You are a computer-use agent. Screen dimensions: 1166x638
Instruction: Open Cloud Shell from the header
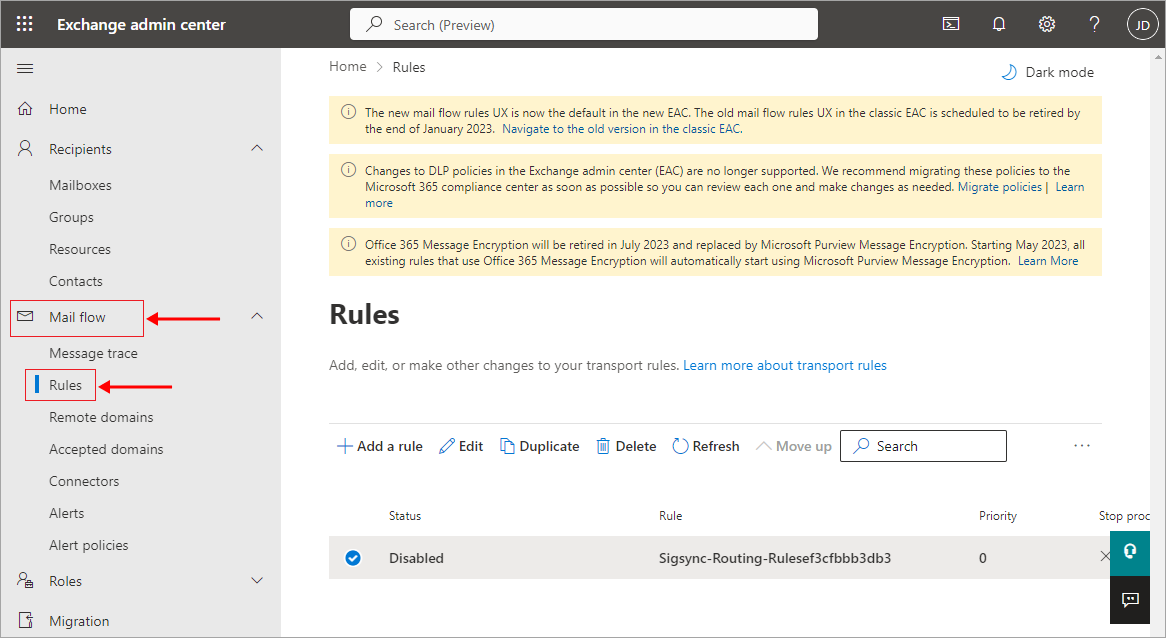coord(950,25)
